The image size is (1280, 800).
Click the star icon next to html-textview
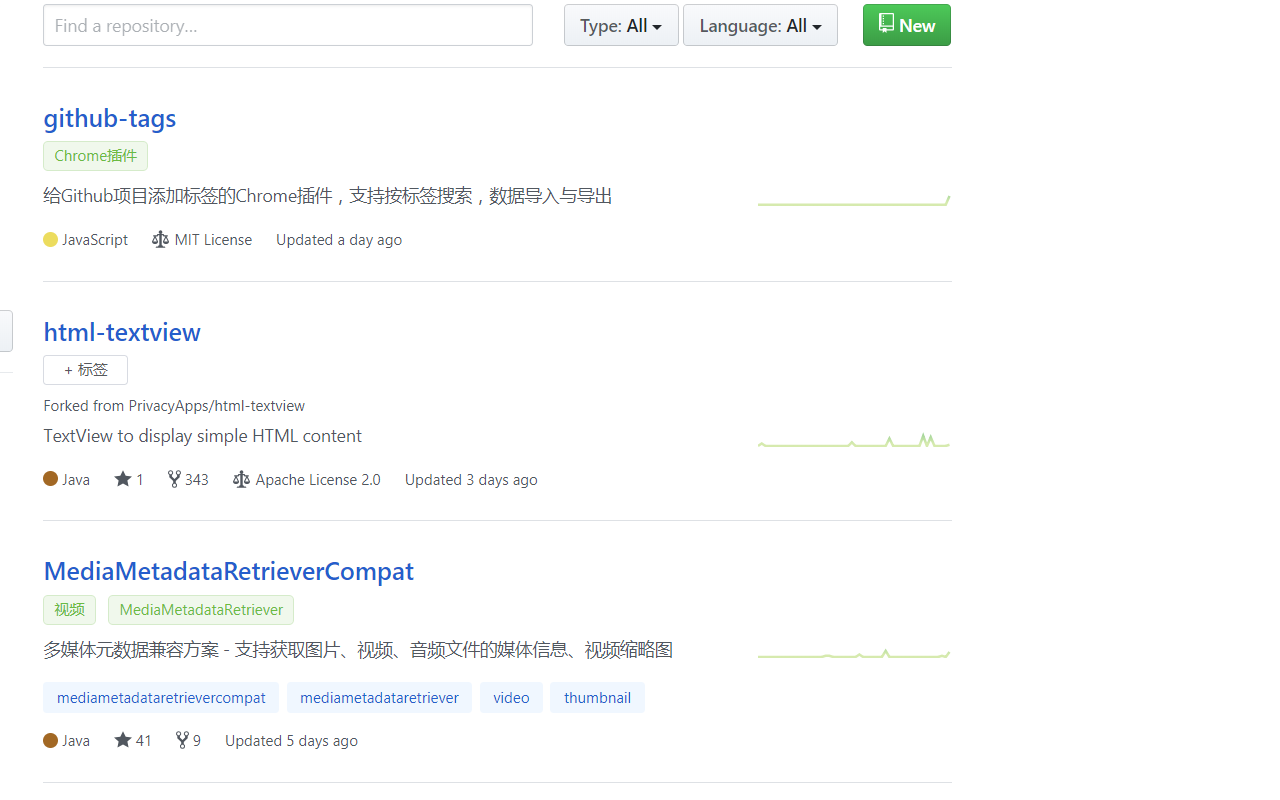click(120, 479)
